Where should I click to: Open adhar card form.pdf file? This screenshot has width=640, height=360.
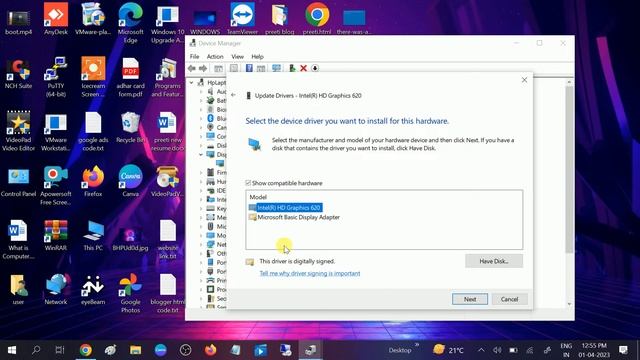pos(130,77)
